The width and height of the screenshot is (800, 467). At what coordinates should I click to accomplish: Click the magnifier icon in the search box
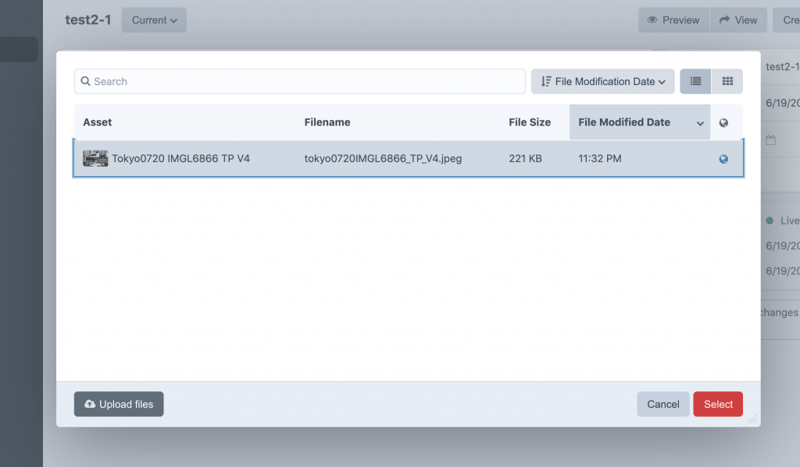coord(86,81)
